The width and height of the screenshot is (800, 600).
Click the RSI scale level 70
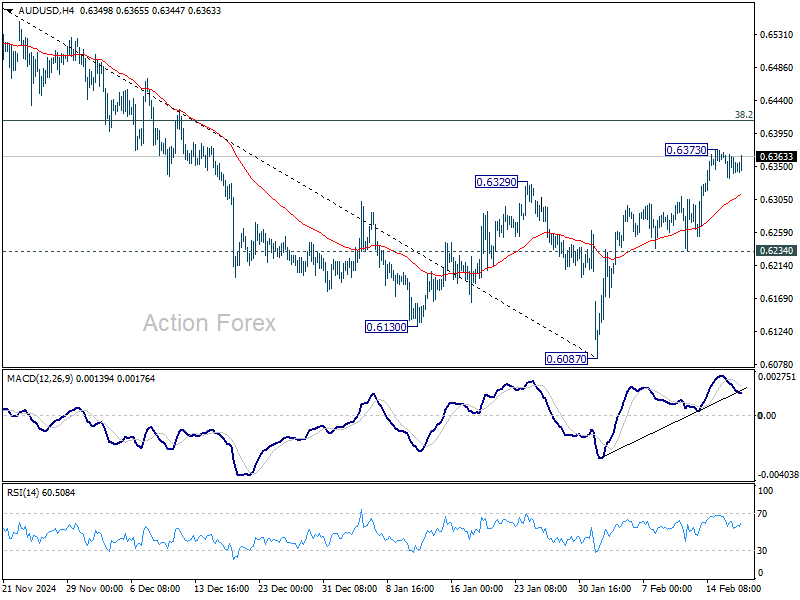tap(762, 514)
